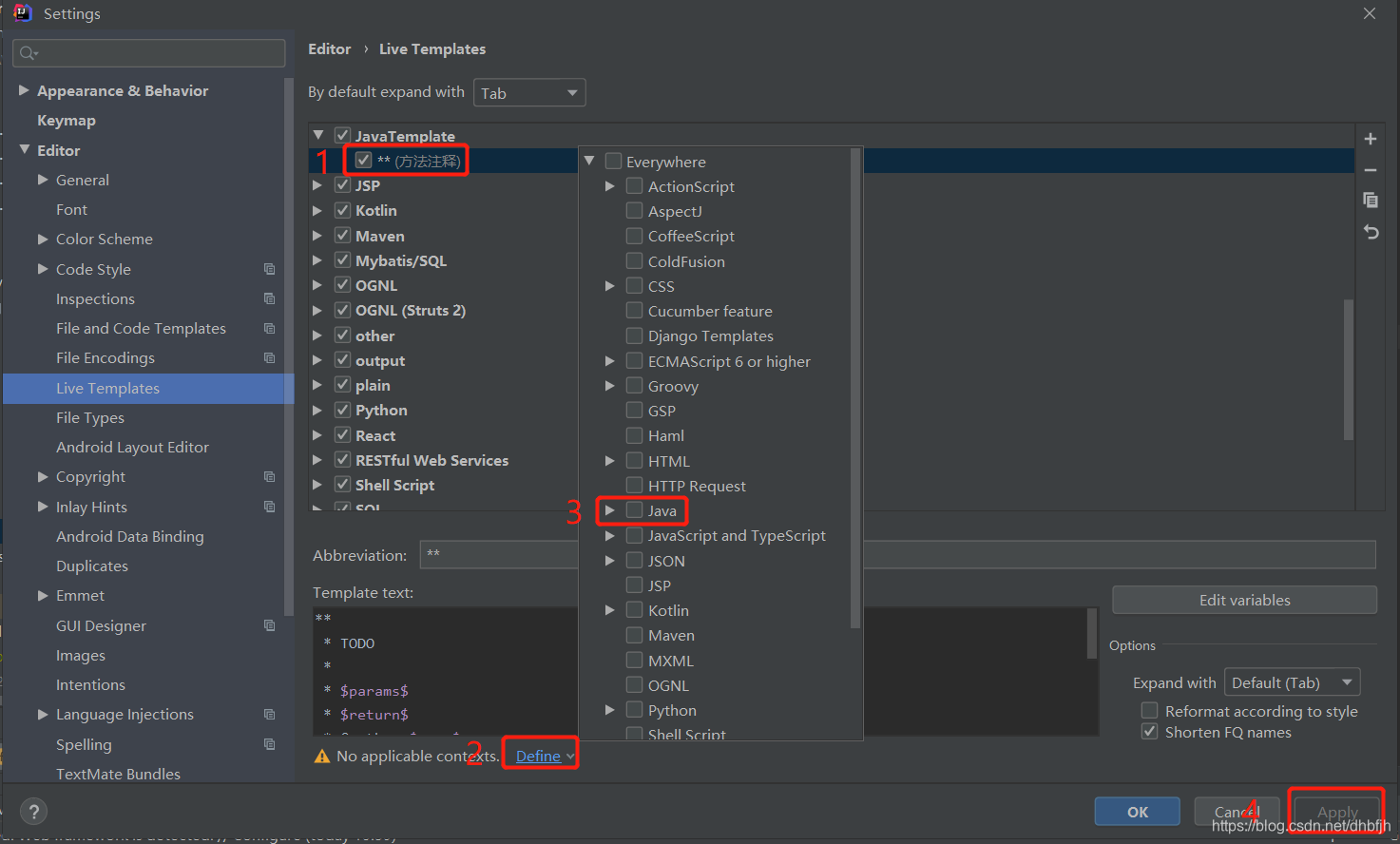Click project-level icon beside Language Injections

[x=269, y=714]
